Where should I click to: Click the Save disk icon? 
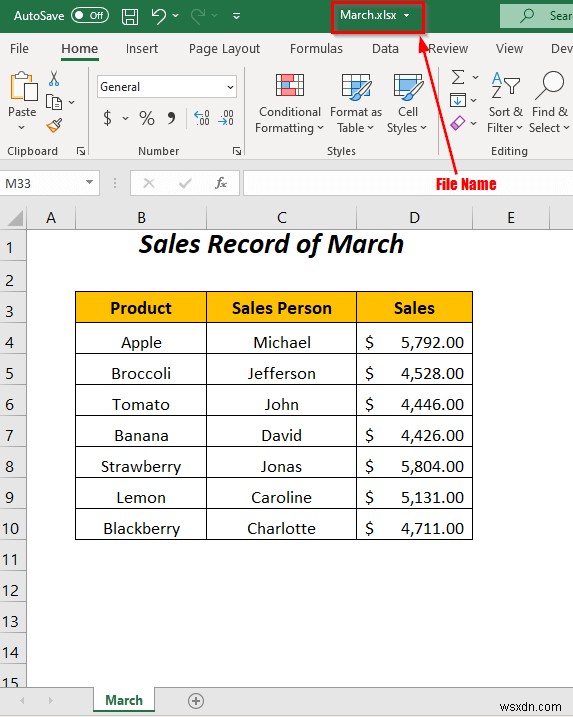pyautogui.click(x=130, y=16)
